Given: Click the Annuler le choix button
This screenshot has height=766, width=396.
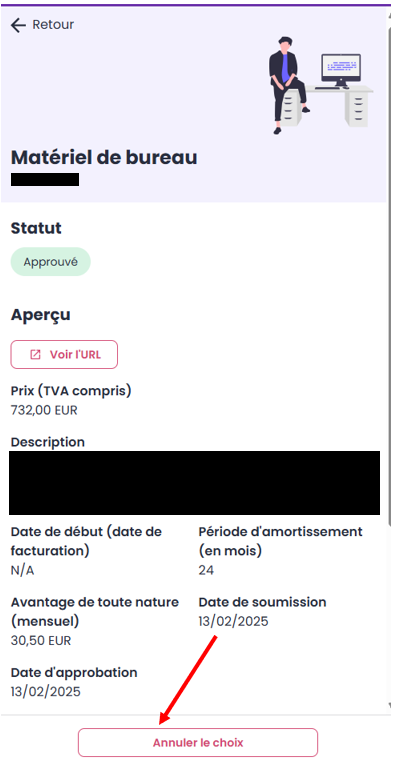Looking at the screenshot, I should point(198,743).
